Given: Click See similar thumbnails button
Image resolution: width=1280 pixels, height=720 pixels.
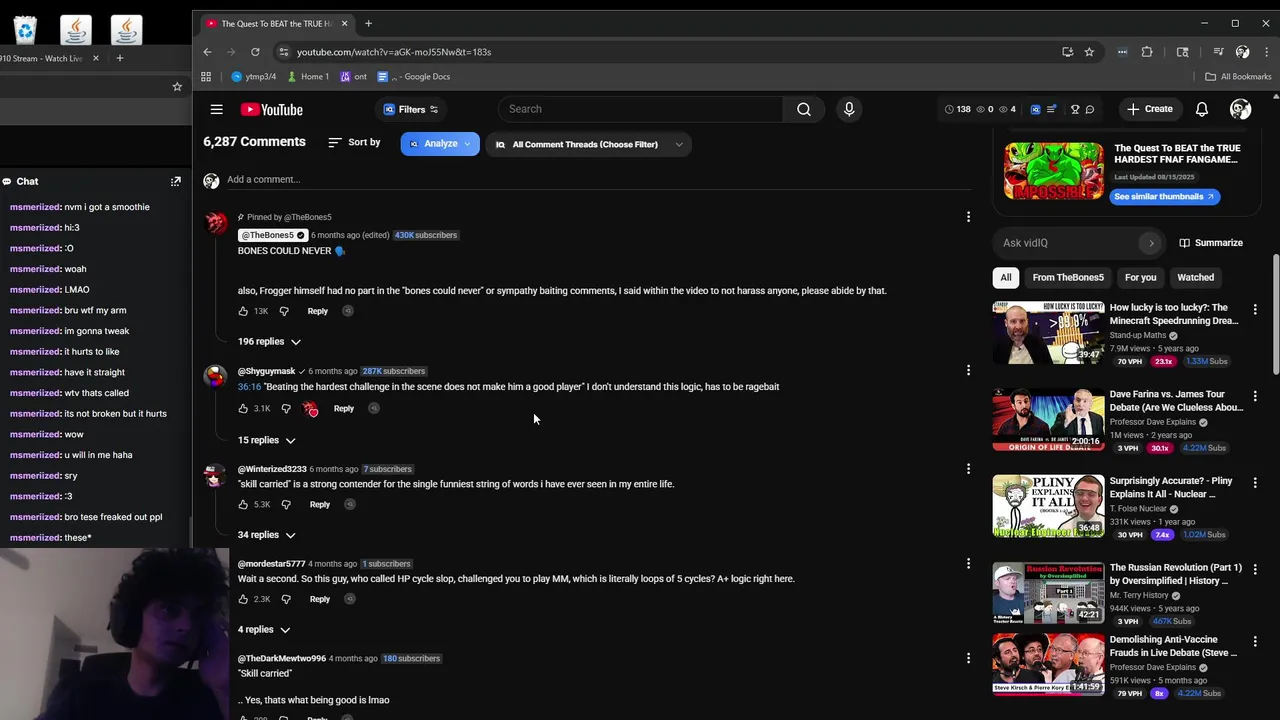Looking at the screenshot, I should [1164, 197].
